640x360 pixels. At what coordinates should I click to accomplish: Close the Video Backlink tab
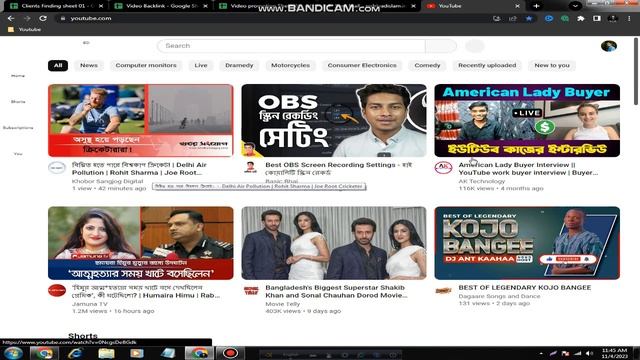(x=205, y=6)
